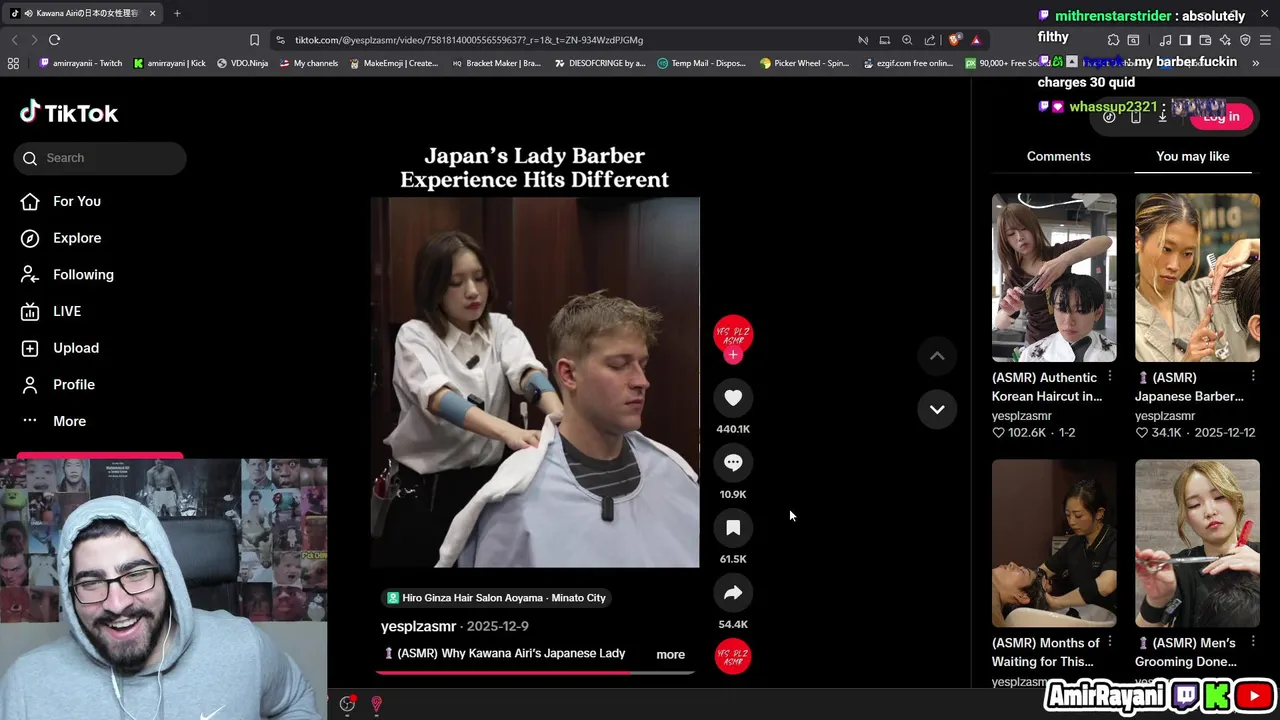Open the new tab with plus button
The height and width of the screenshot is (720, 1280).
(177, 13)
